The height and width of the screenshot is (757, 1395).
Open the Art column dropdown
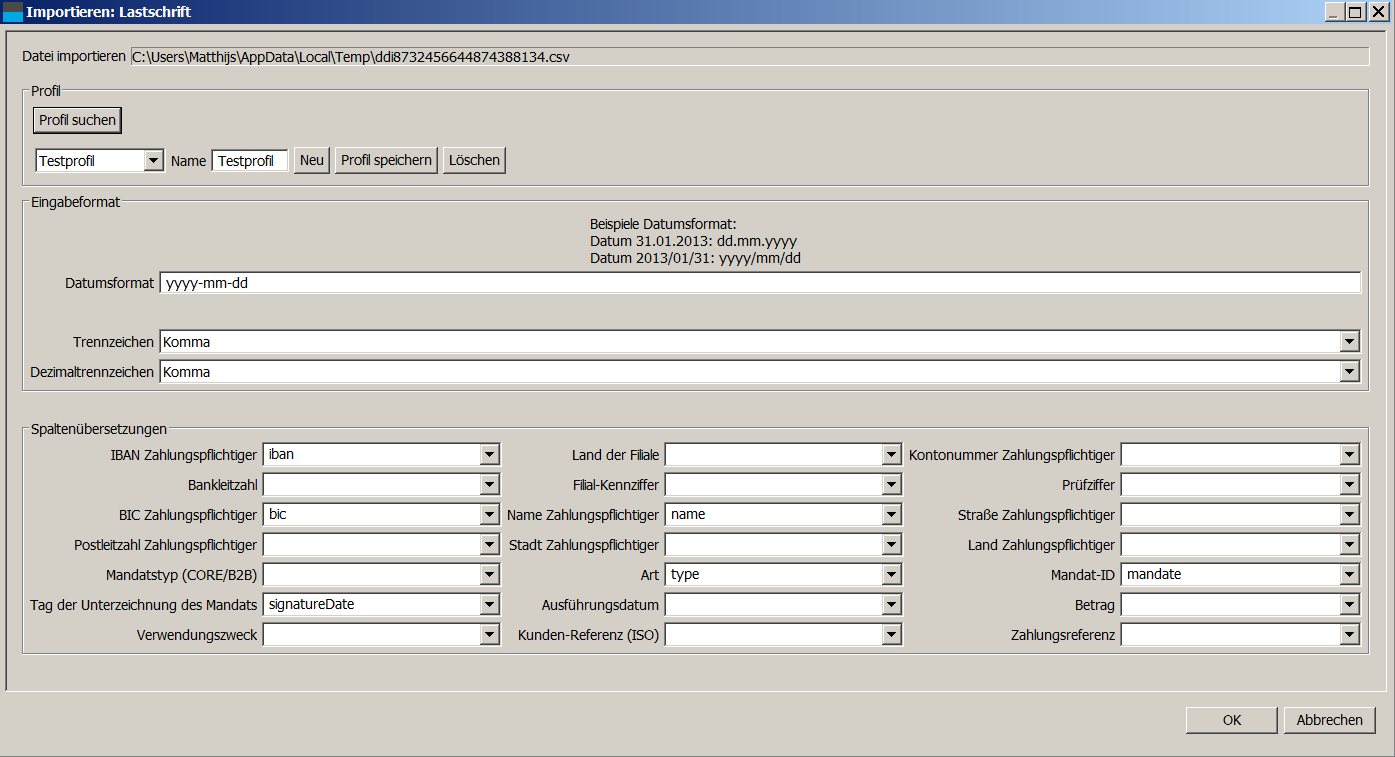(x=783, y=575)
